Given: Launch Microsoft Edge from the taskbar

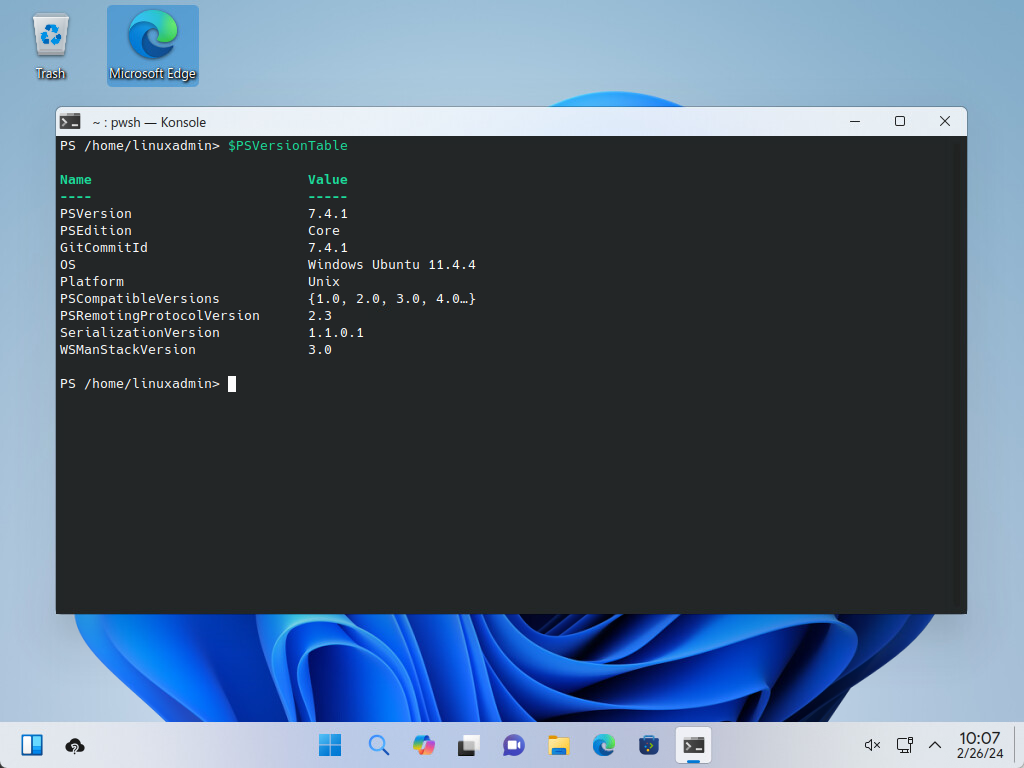Looking at the screenshot, I should coord(603,745).
